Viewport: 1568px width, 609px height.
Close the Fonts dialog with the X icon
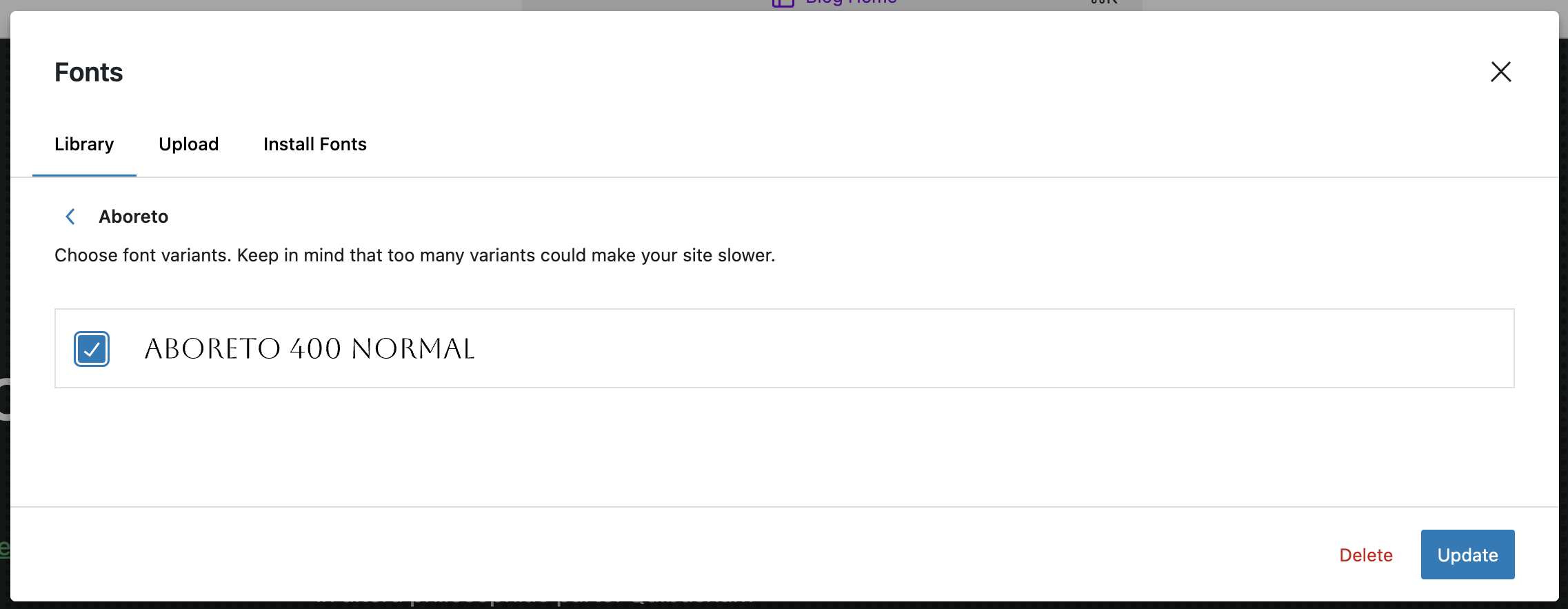point(1500,72)
